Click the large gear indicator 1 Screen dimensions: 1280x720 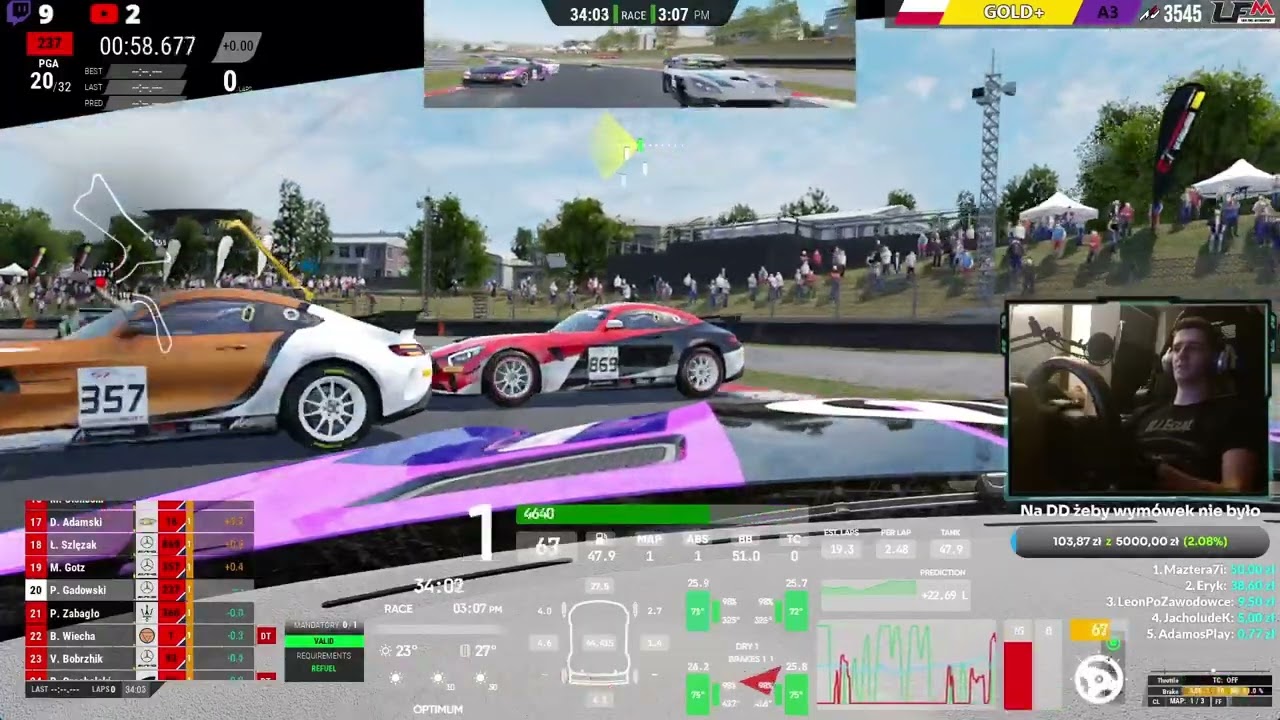(x=482, y=532)
